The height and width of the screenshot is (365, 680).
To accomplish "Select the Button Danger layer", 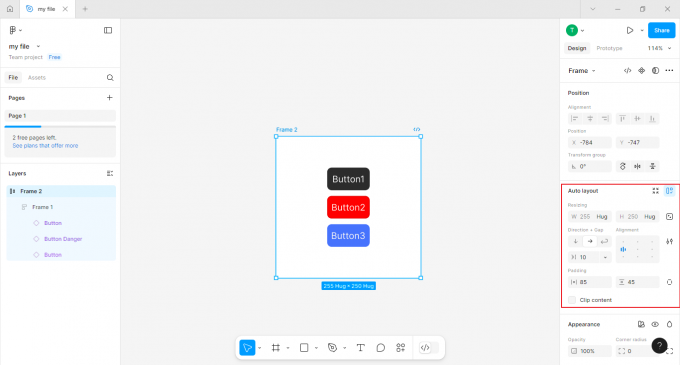I will point(63,239).
